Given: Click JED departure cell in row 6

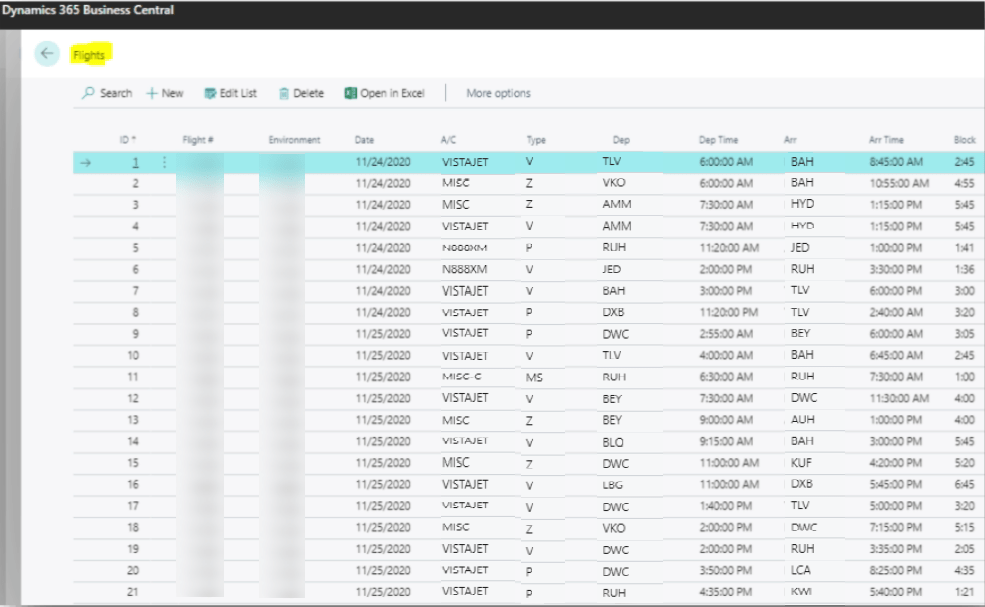Looking at the screenshot, I should click(x=611, y=269).
